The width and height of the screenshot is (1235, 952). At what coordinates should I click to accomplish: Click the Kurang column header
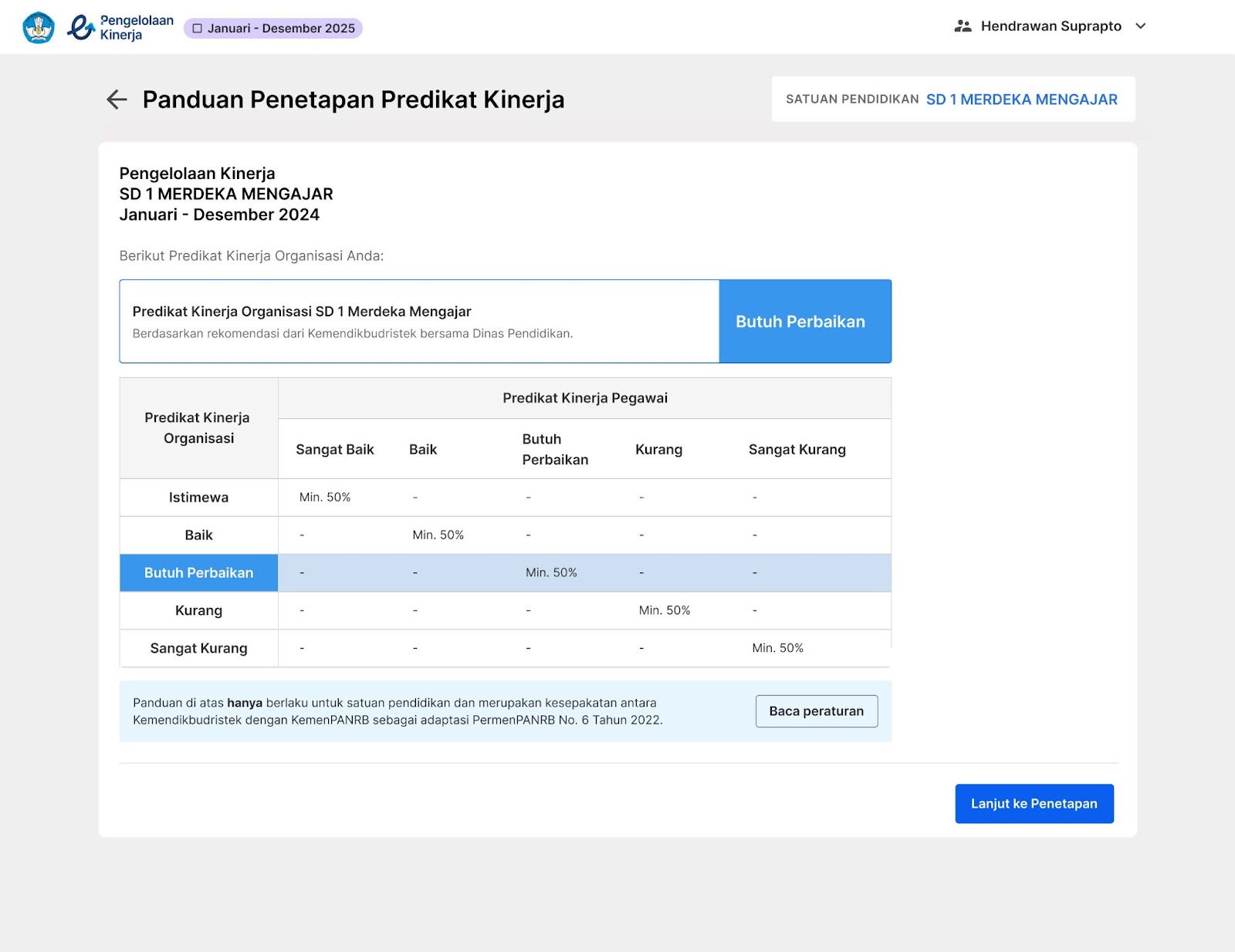click(x=659, y=450)
